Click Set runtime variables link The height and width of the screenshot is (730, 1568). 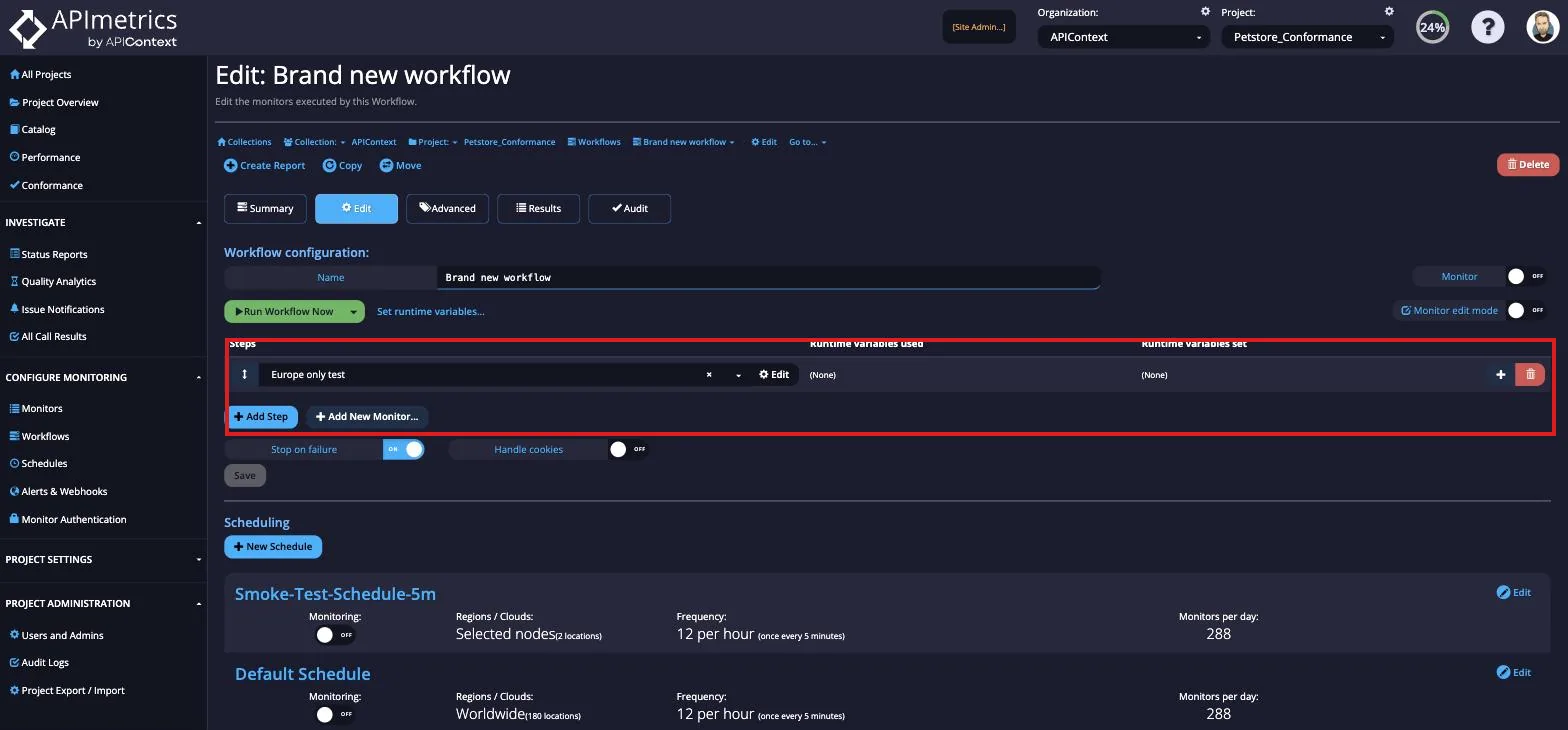pos(431,311)
